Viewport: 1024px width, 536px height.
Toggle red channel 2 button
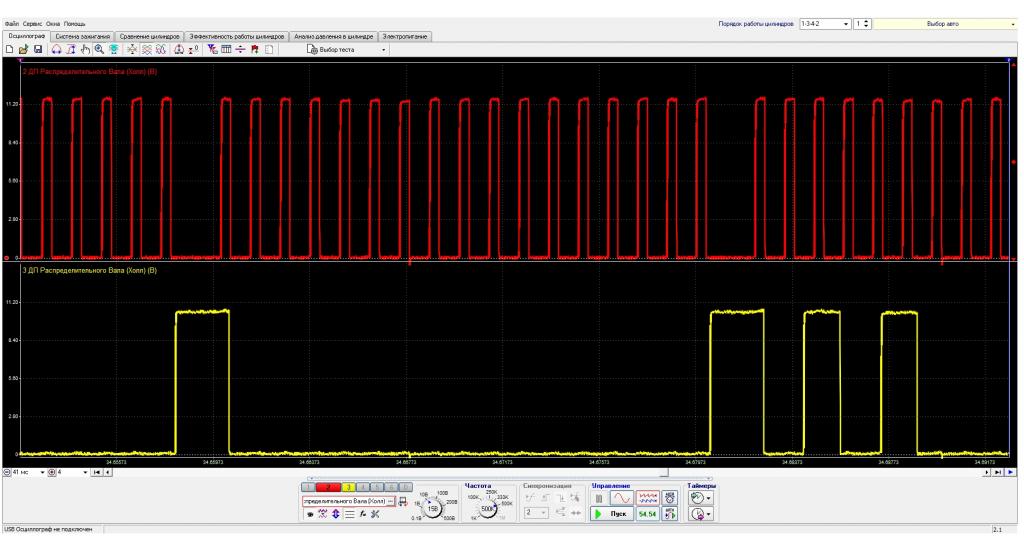click(x=328, y=487)
